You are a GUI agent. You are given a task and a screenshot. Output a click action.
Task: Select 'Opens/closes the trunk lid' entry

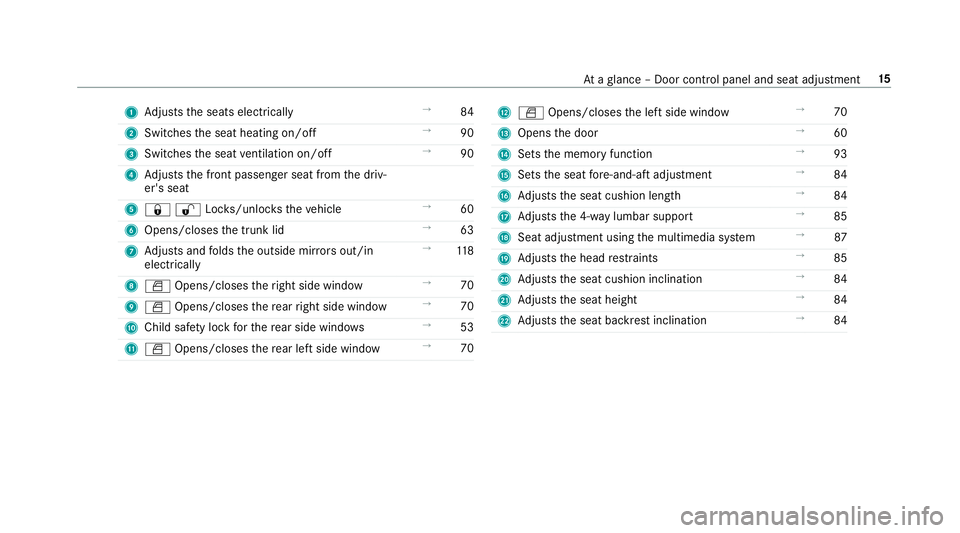click(x=214, y=231)
